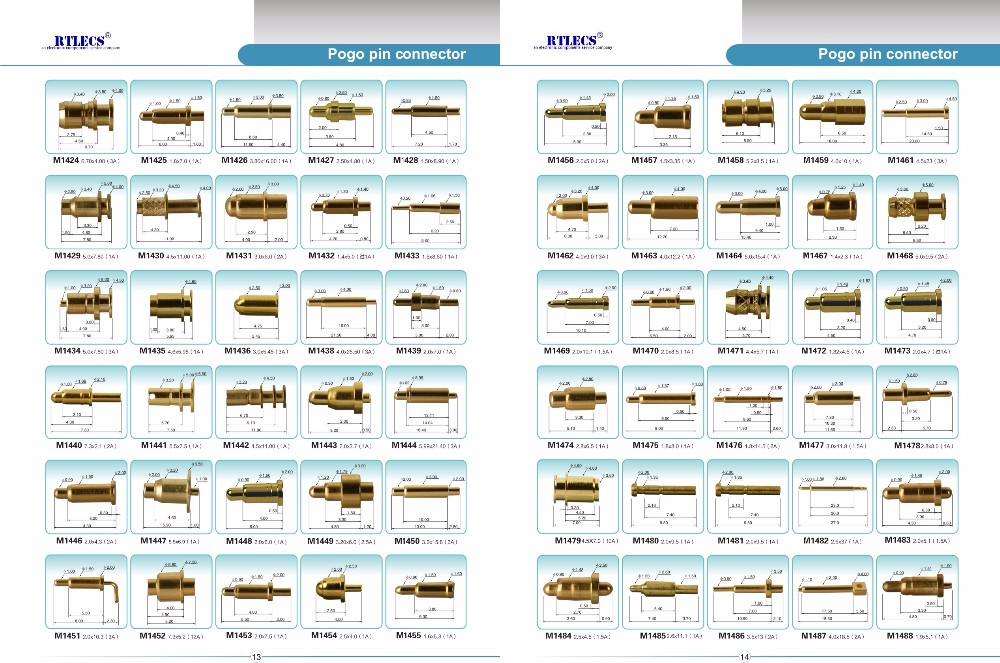This screenshot has width=1000, height=663.
Task: Select the left page Pogo pin connector header
Action: click(x=397, y=54)
